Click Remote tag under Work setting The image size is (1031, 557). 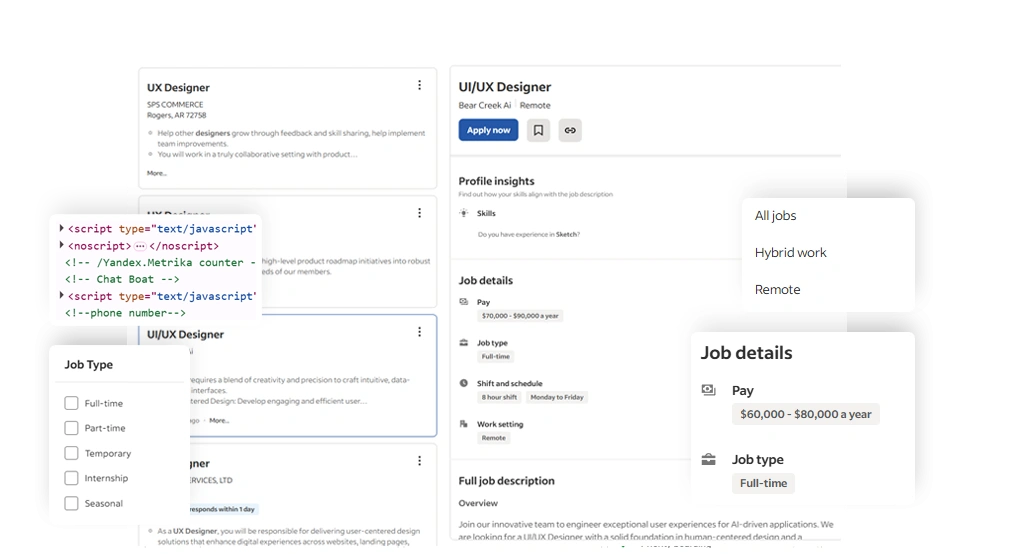pyautogui.click(x=493, y=438)
